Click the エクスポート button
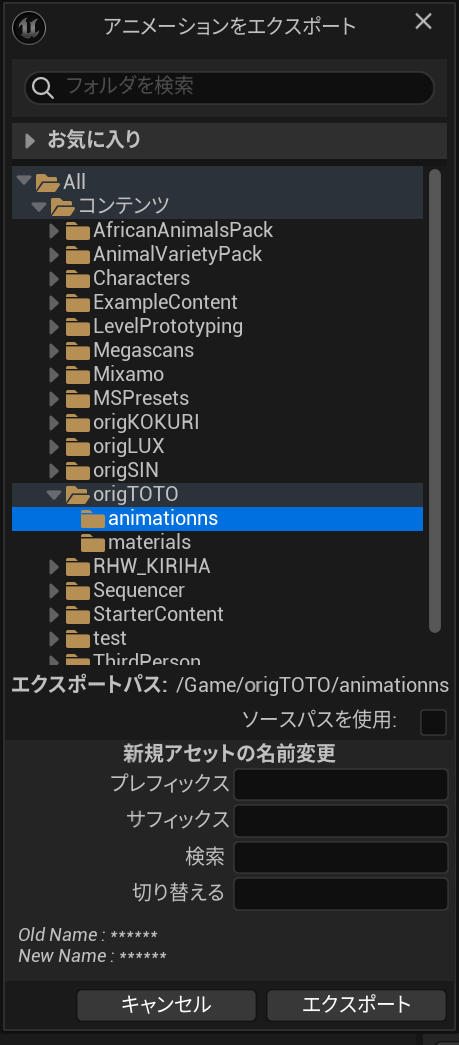Viewport: 459px width, 1045px height. coord(356,1005)
